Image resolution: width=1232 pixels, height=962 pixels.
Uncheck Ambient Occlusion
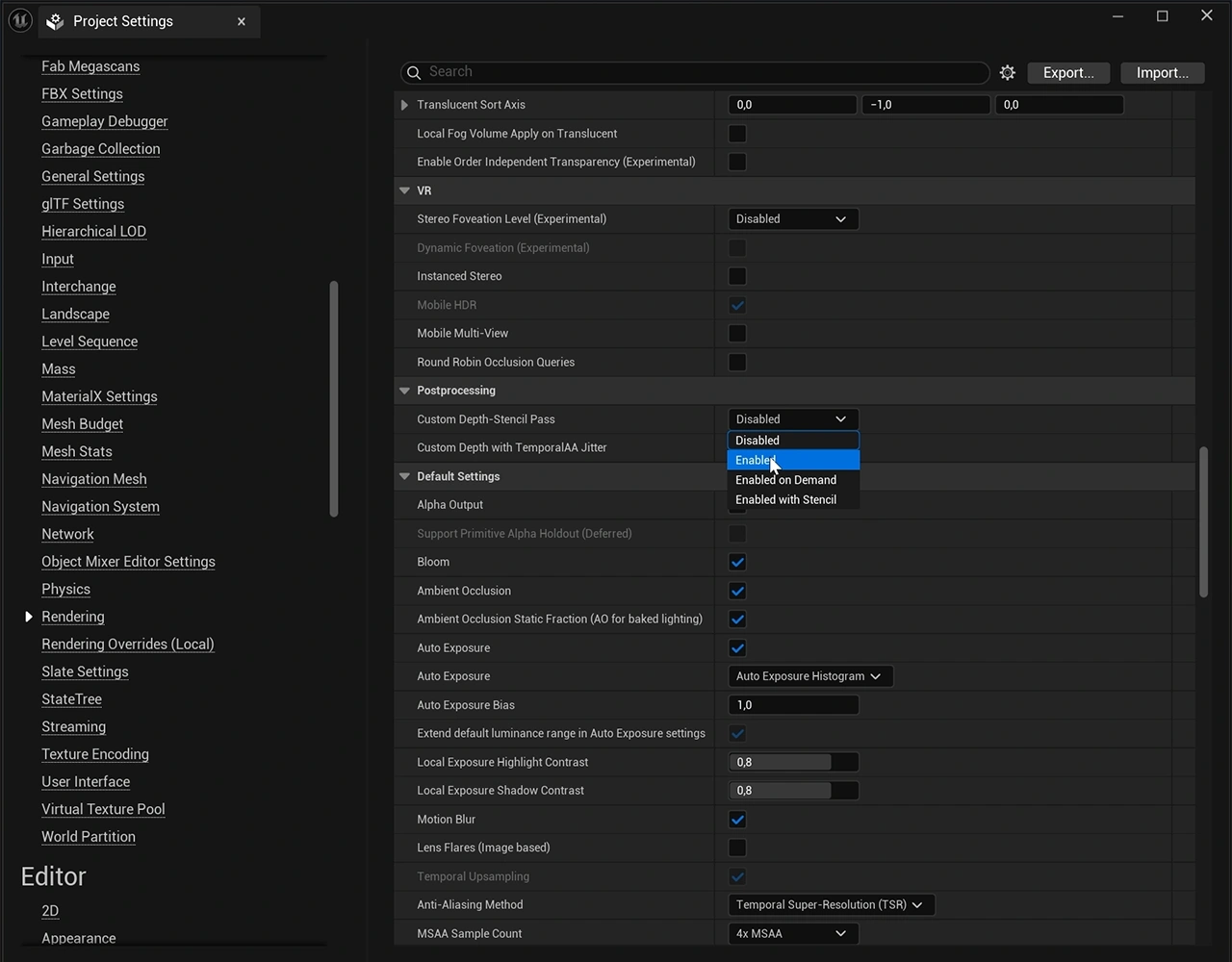[737, 591]
